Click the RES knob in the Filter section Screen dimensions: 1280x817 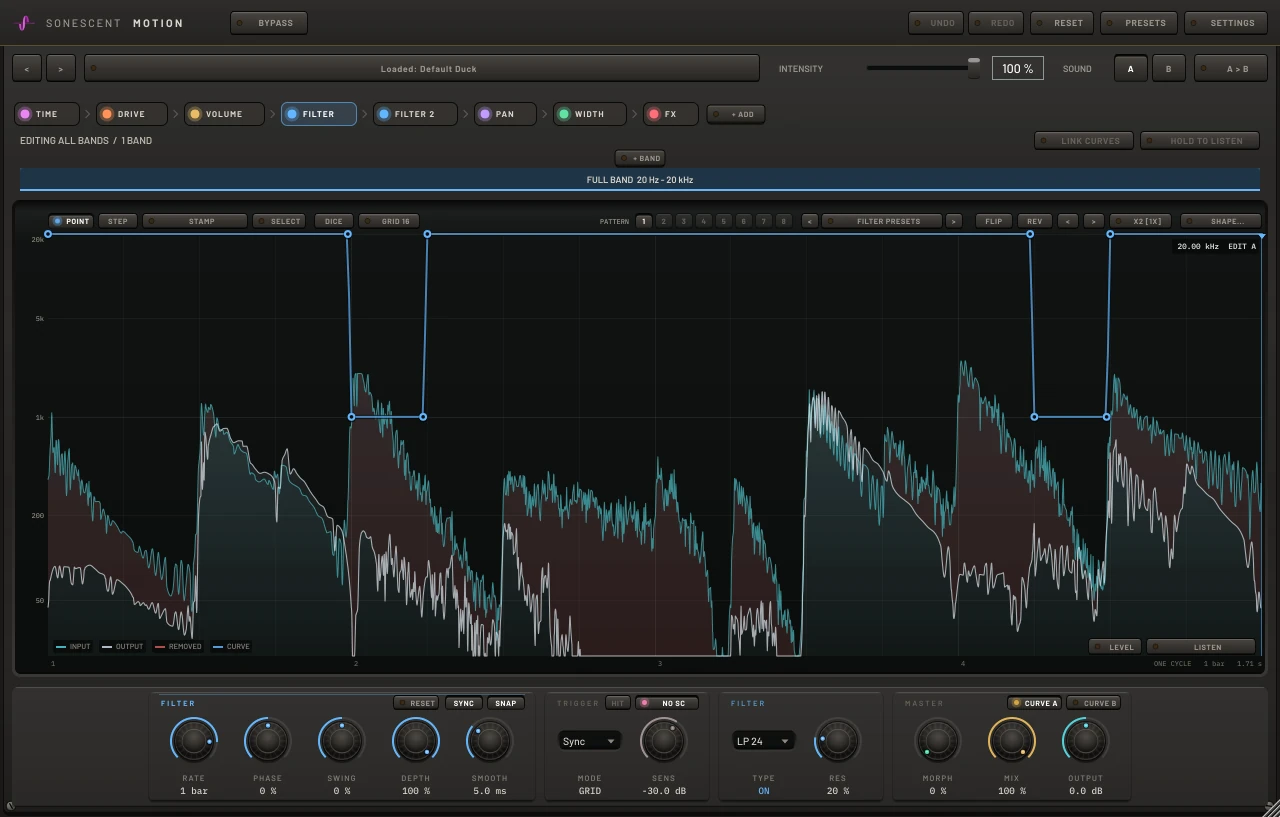point(837,741)
